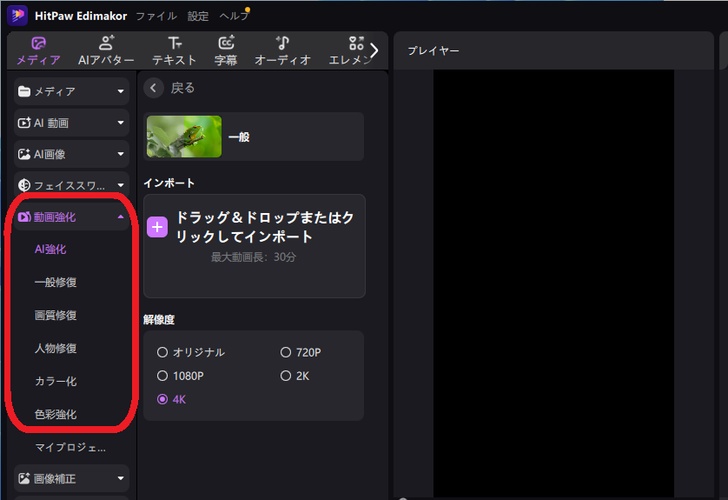Click the 動画強化 section icon
The height and width of the screenshot is (500, 728).
(24, 217)
